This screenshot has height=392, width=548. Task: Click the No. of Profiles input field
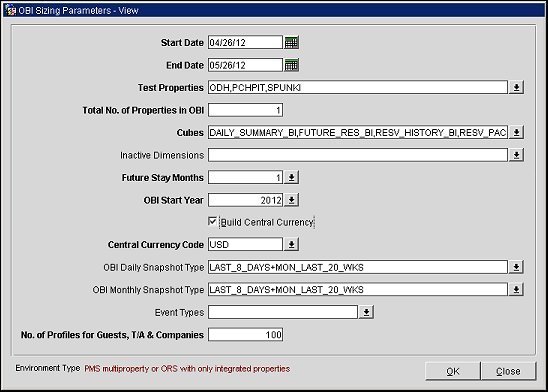(245, 335)
